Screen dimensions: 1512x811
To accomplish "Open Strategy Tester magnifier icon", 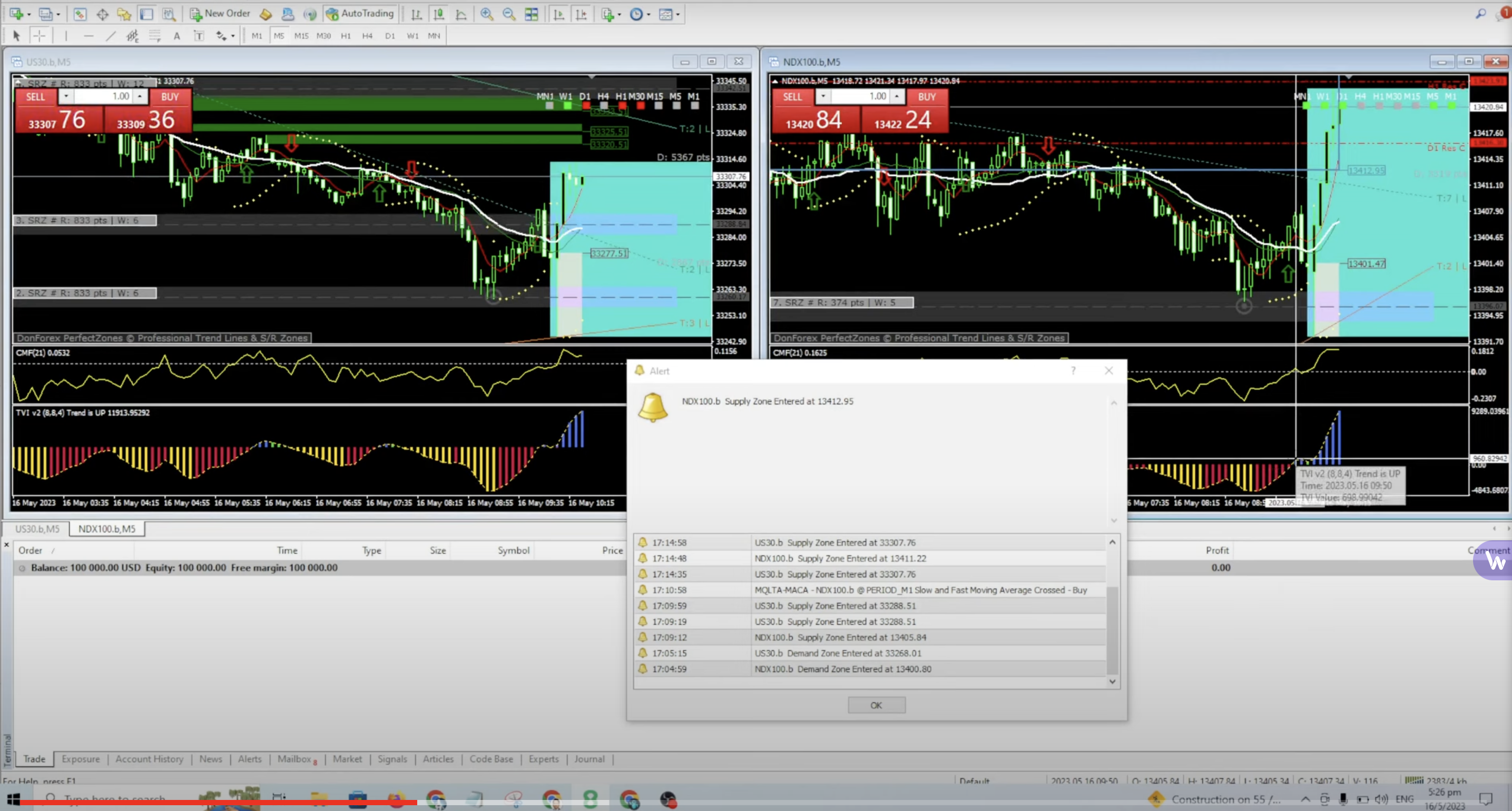I will [169, 14].
